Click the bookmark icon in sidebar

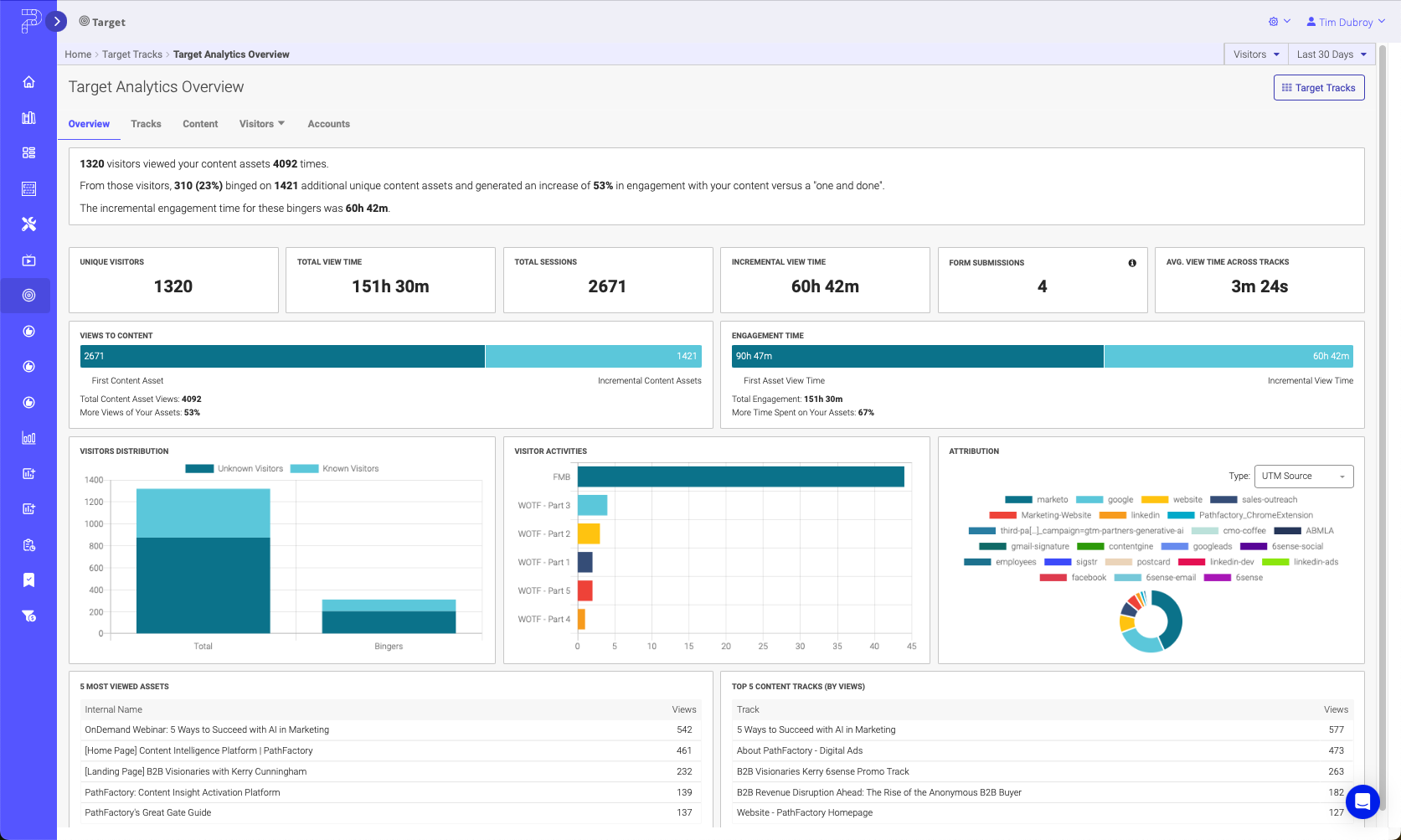click(x=28, y=580)
